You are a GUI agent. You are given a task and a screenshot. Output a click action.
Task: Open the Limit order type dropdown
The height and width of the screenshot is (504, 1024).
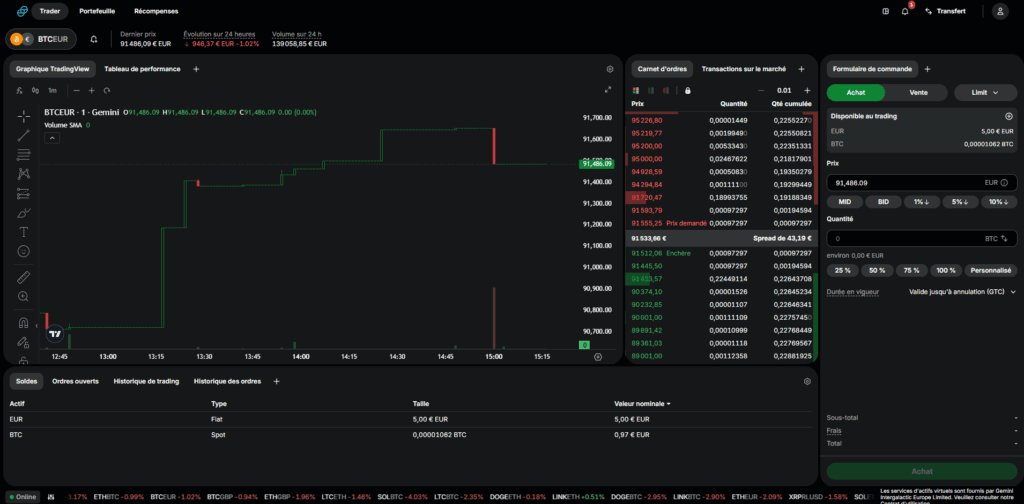(x=985, y=93)
